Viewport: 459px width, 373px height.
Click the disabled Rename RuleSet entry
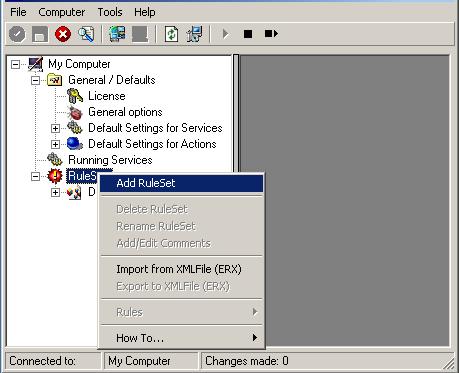(x=182, y=226)
